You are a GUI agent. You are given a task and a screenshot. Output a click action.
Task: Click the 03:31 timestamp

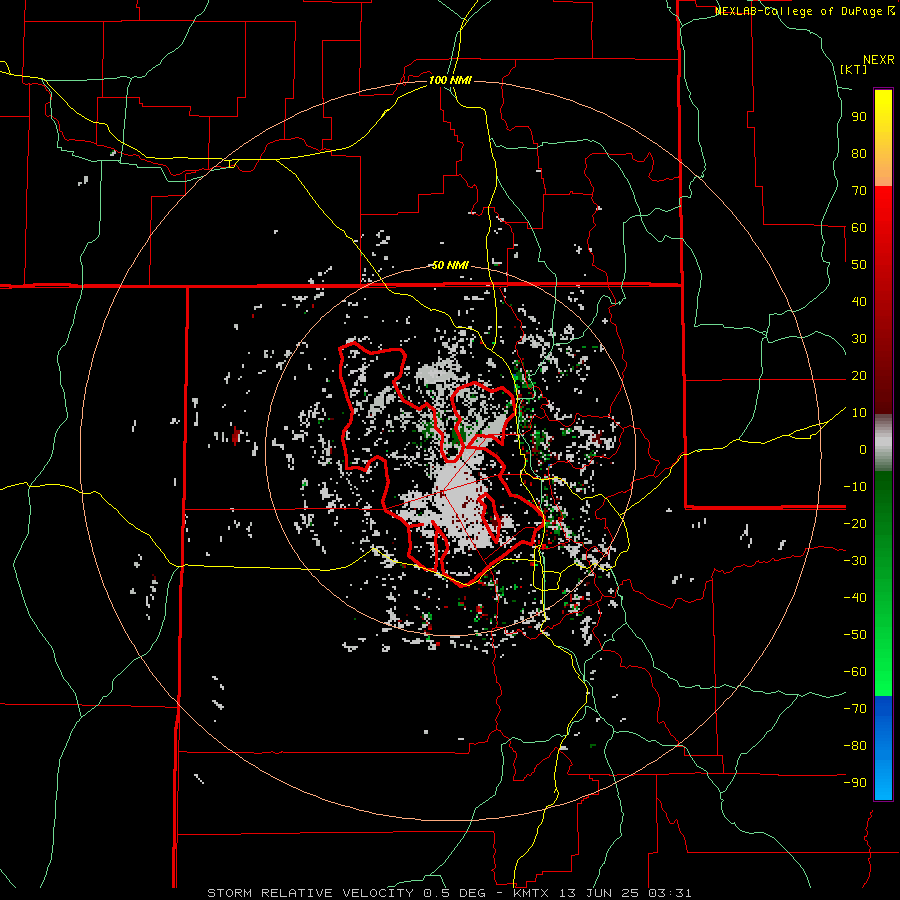pos(670,893)
